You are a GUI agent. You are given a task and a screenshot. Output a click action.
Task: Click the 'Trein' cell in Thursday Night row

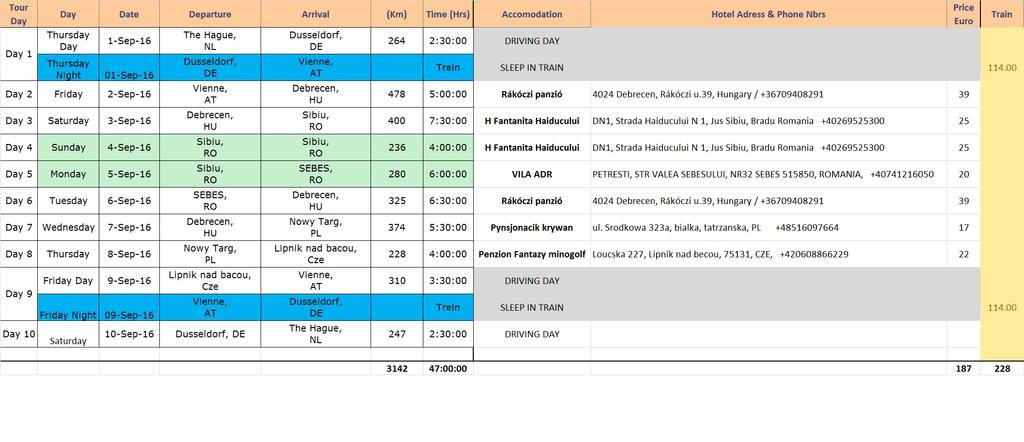point(447,68)
